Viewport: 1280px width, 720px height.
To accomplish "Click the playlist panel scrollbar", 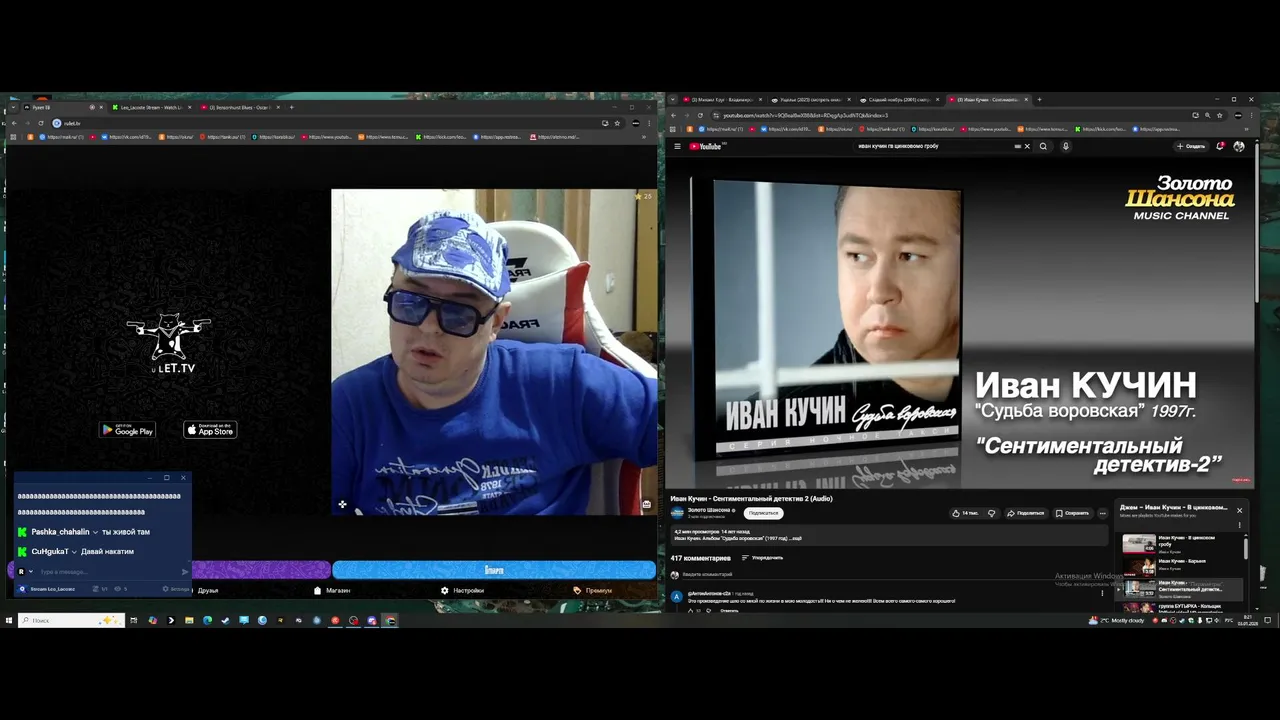I will click(1246, 548).
